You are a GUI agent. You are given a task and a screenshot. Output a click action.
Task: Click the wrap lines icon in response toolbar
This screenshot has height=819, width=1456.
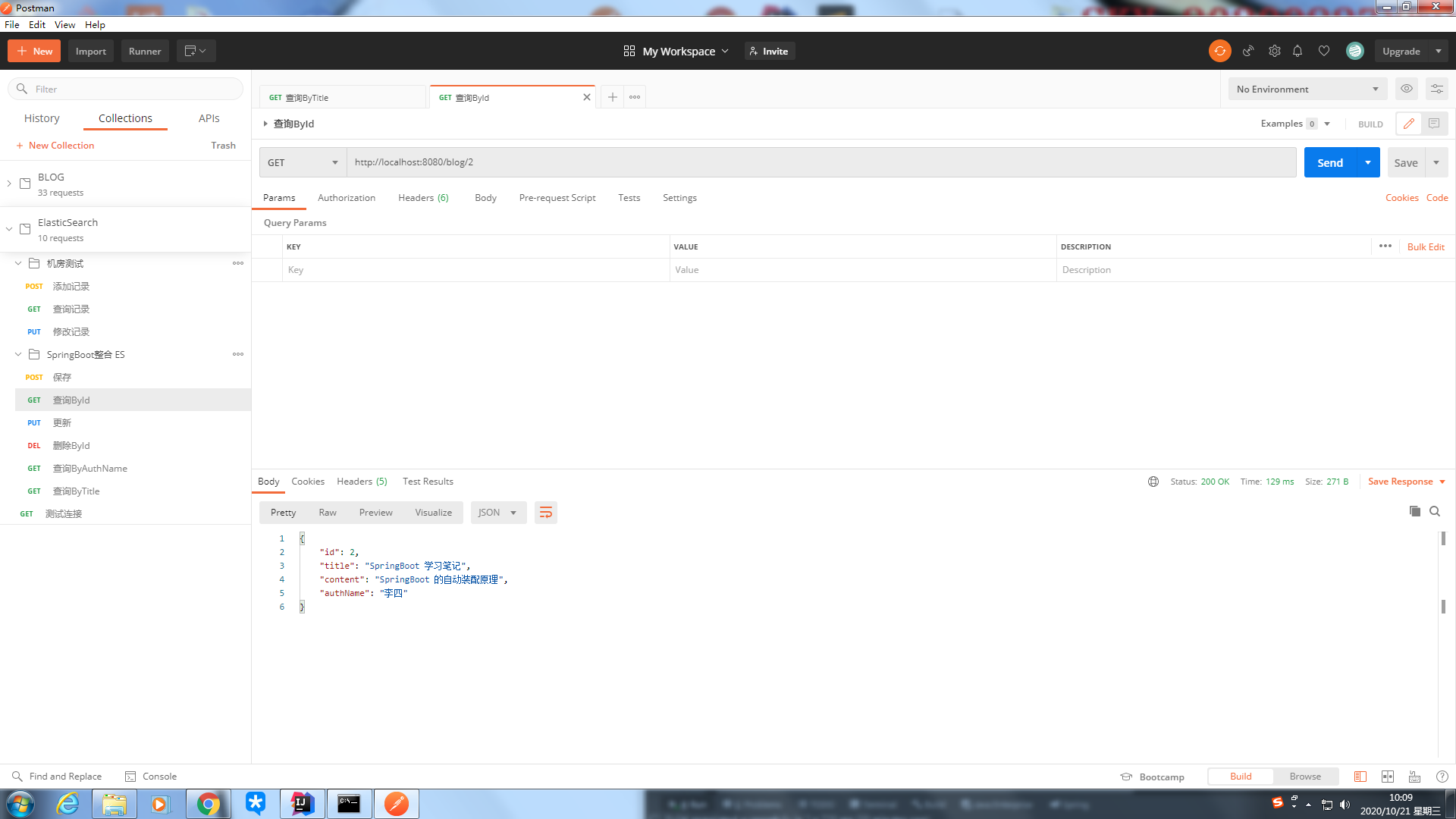click(x=545, y=513)
